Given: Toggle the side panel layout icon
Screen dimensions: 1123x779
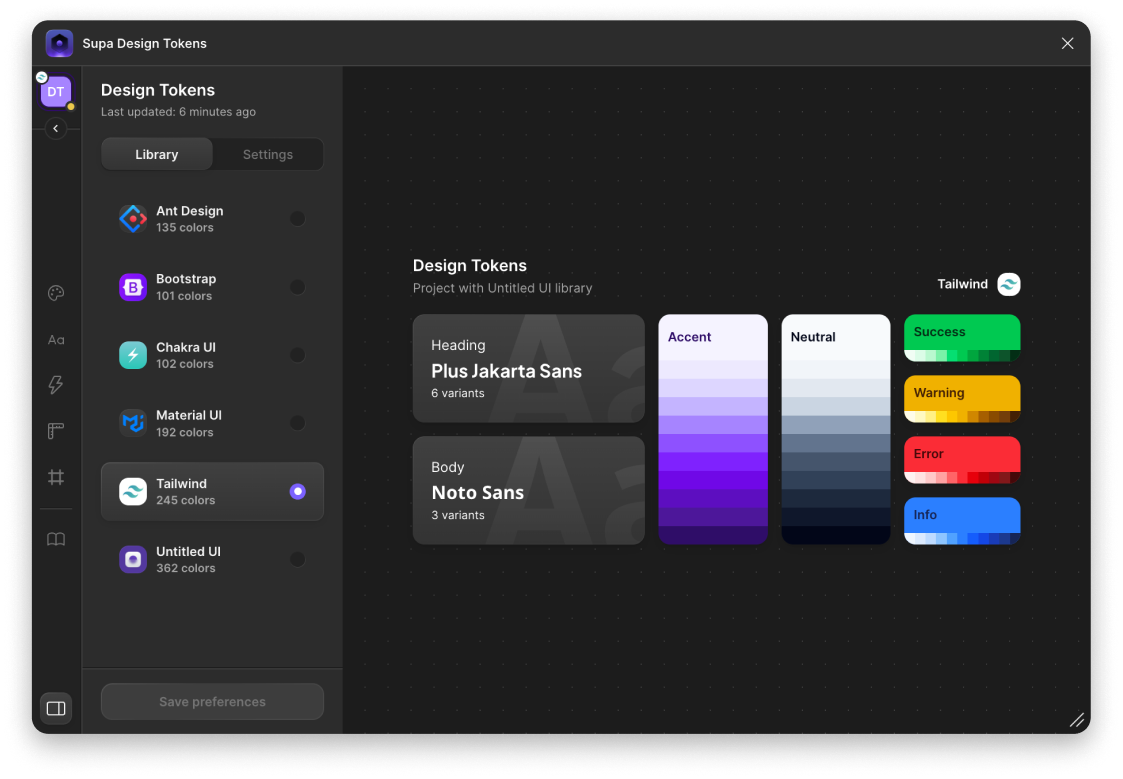Looking at the screenshot, I should (56, 708).
